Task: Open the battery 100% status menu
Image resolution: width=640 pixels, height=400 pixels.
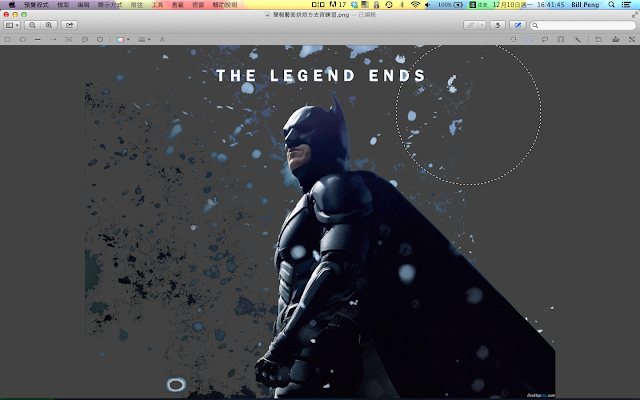Action: click(451, 5)
